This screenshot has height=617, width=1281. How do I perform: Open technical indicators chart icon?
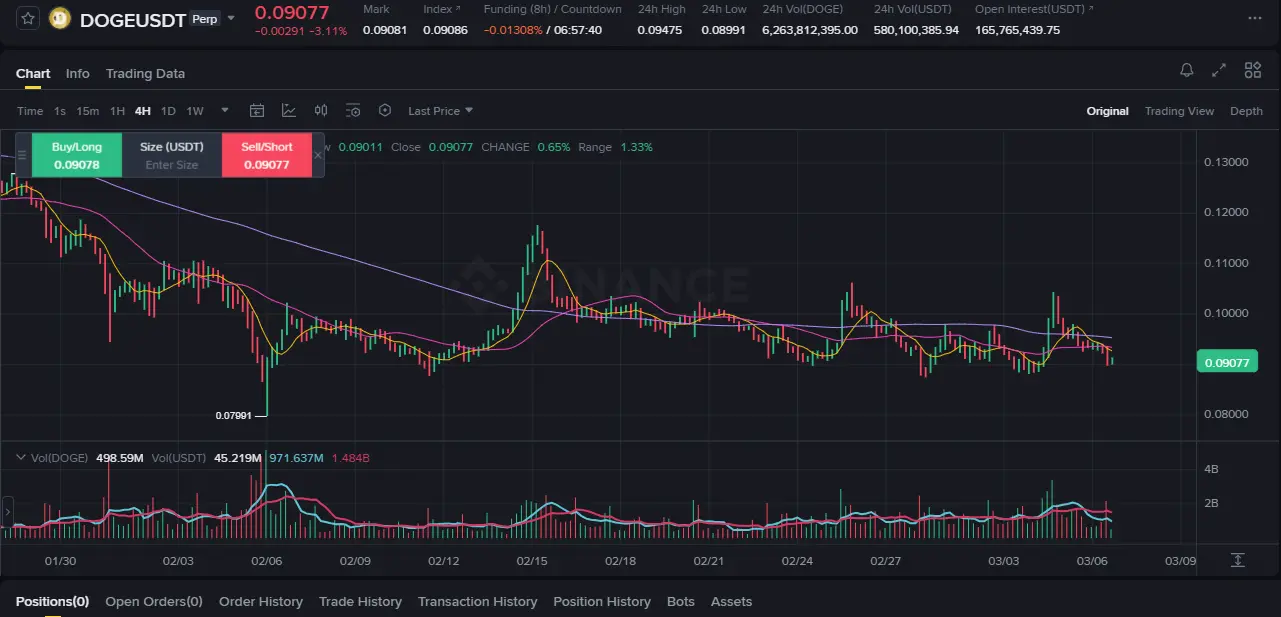[x=289, y=111]
